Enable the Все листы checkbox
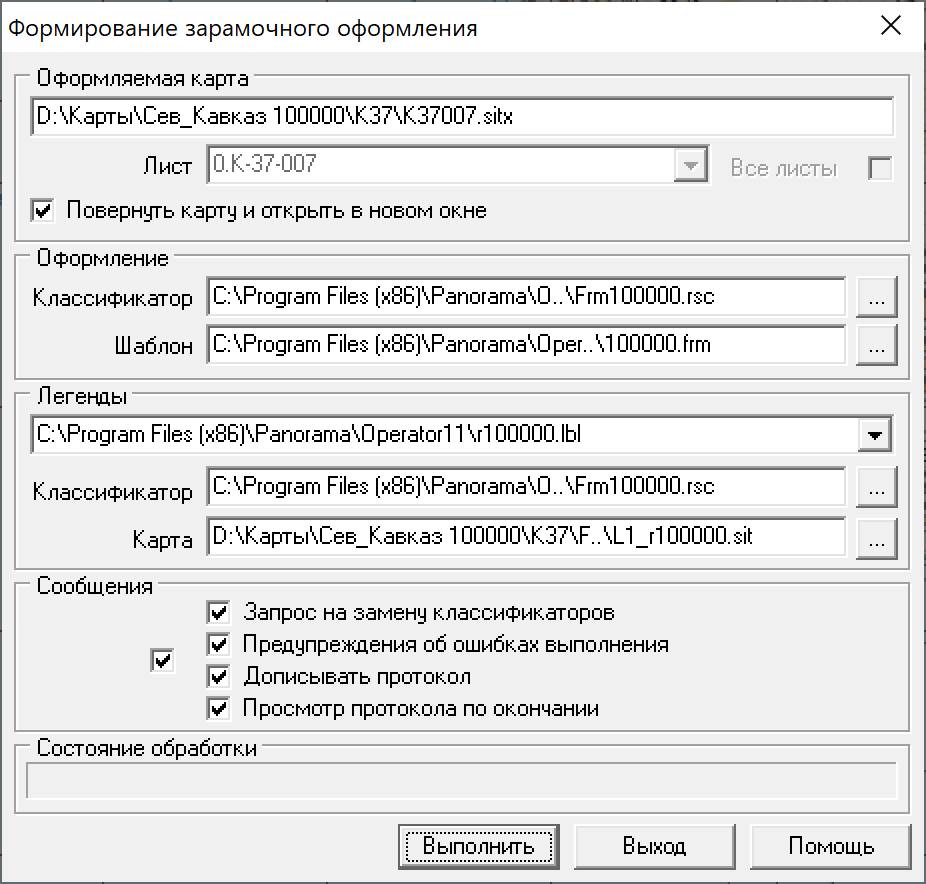 point(880,168)
